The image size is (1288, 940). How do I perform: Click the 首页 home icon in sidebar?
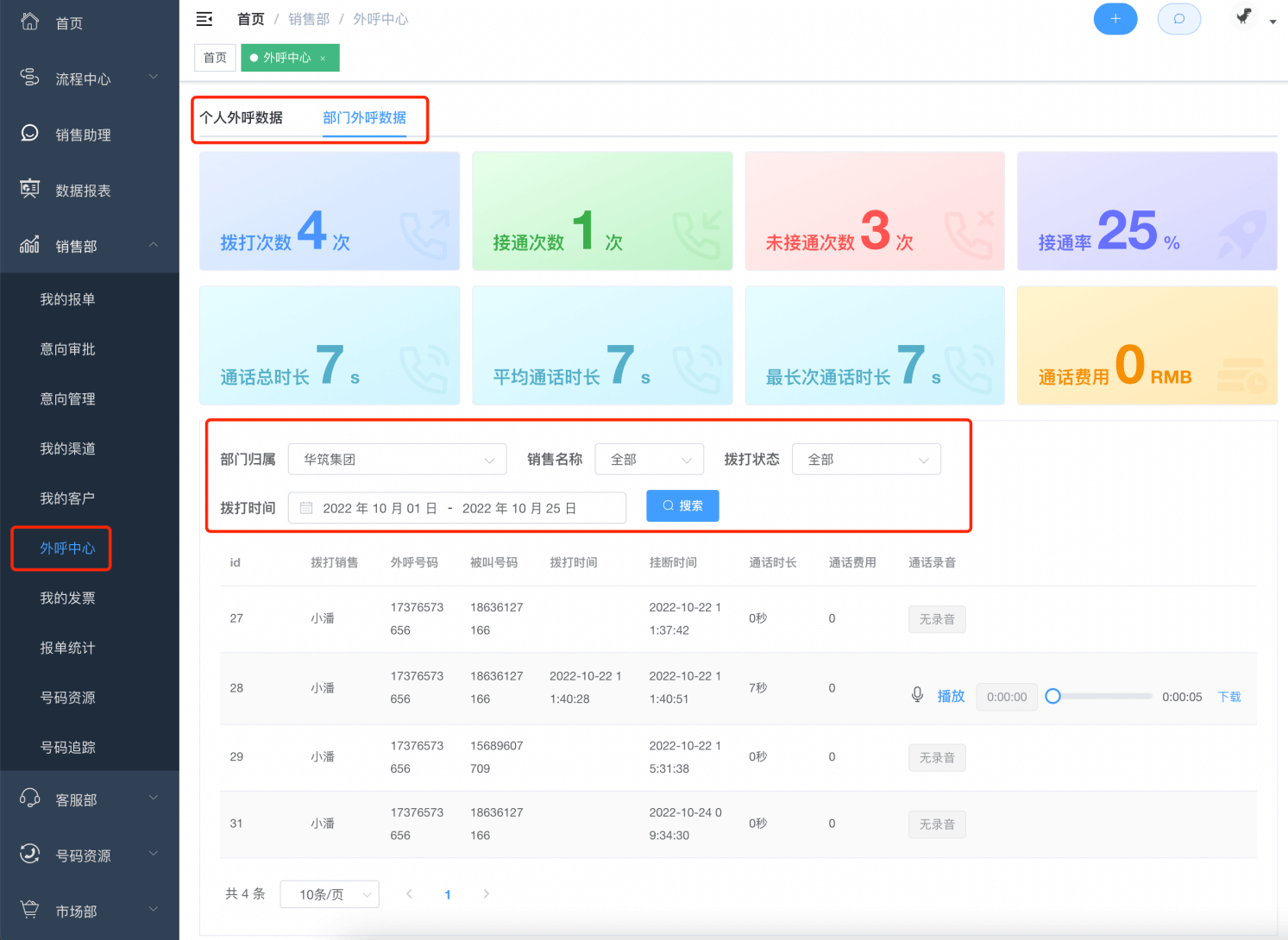tap(30, 22)
